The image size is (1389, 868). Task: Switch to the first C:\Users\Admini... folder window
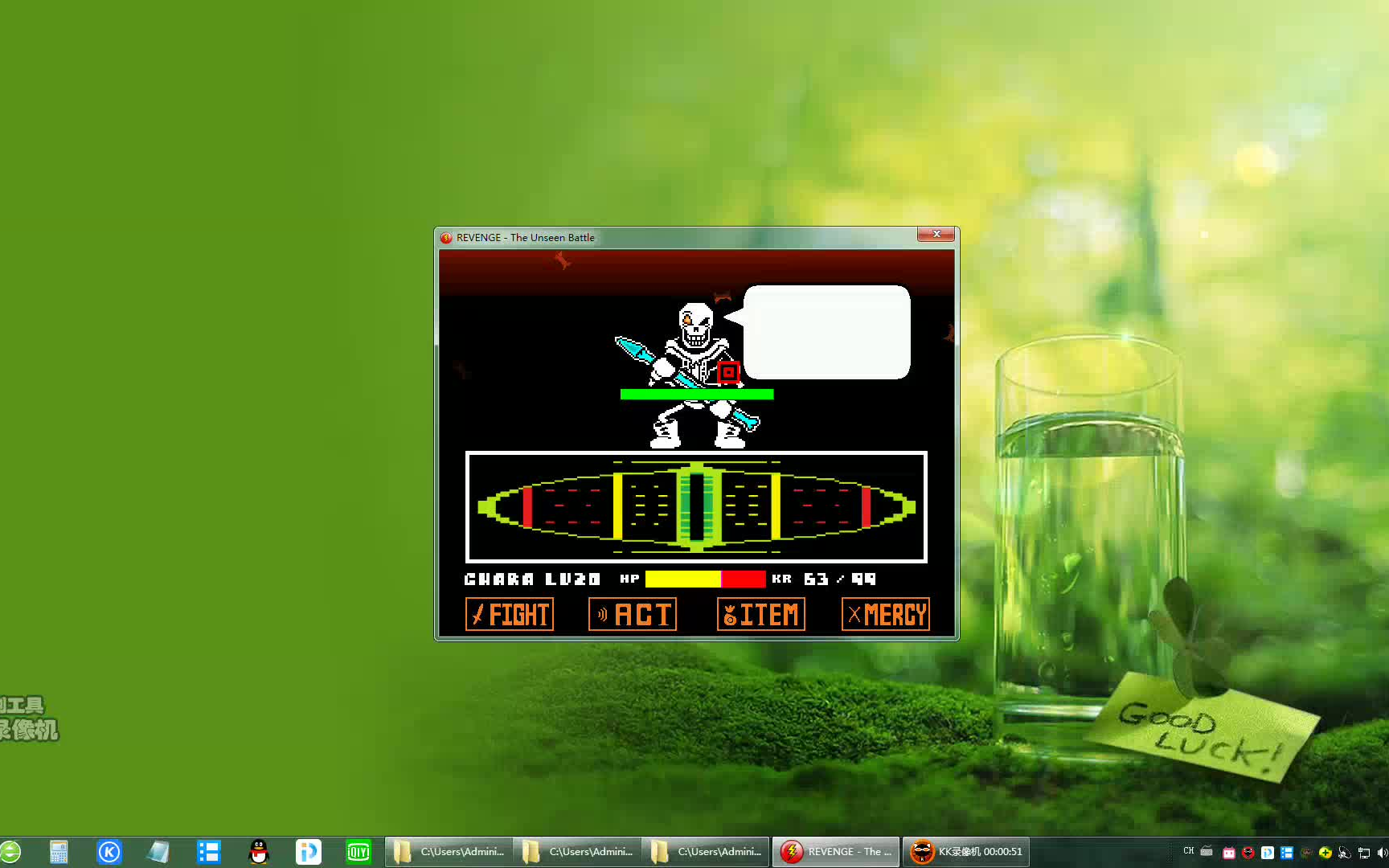(449, 852)
